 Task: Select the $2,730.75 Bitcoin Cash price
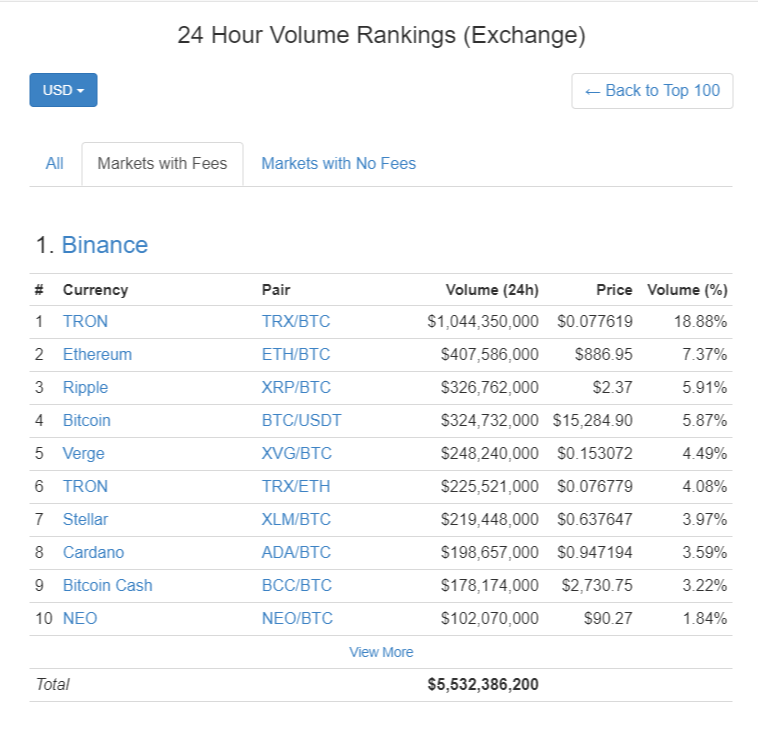tap(597, 585)
